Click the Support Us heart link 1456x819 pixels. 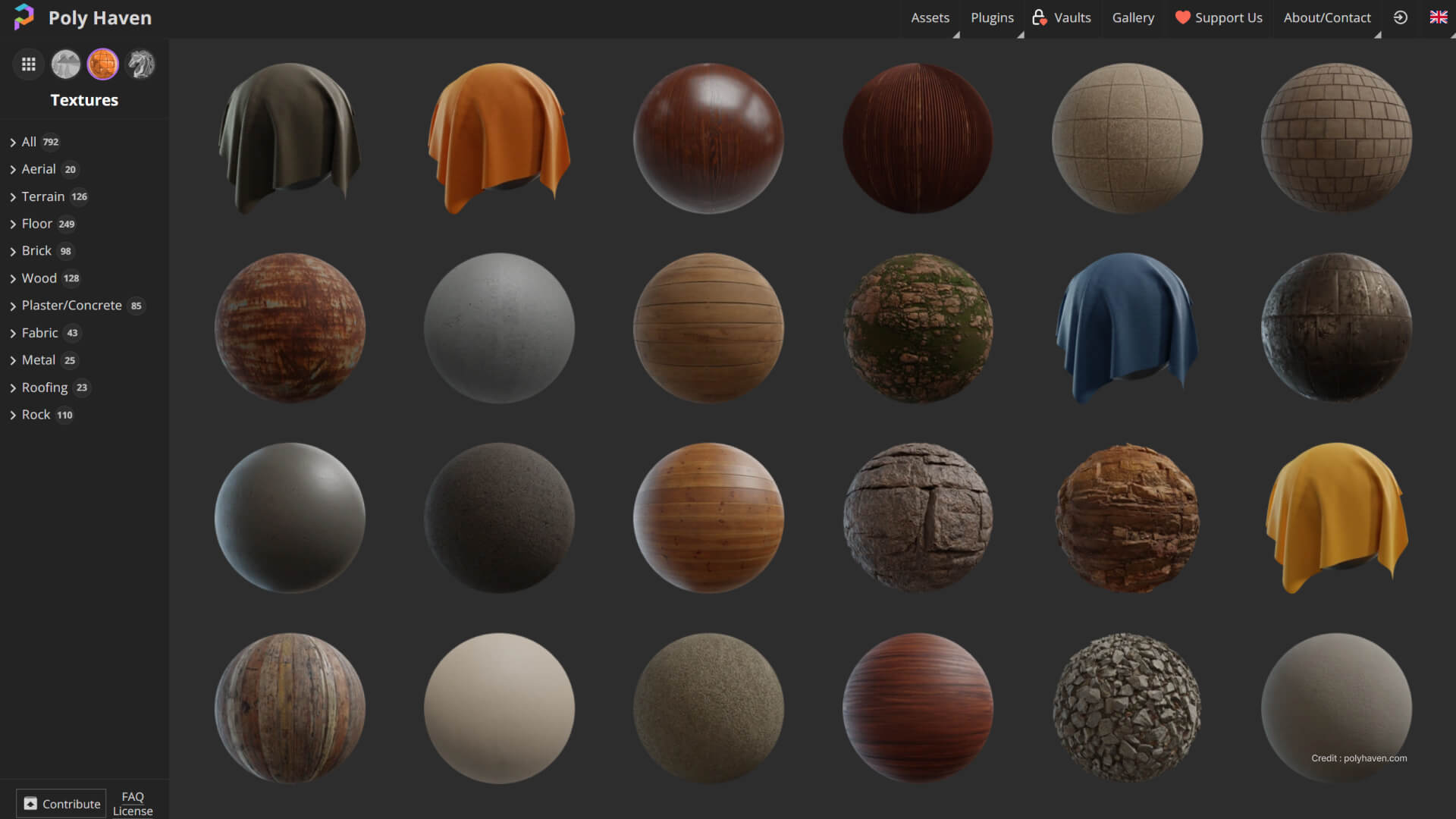pyautogui.click(x=1219, y=17)
